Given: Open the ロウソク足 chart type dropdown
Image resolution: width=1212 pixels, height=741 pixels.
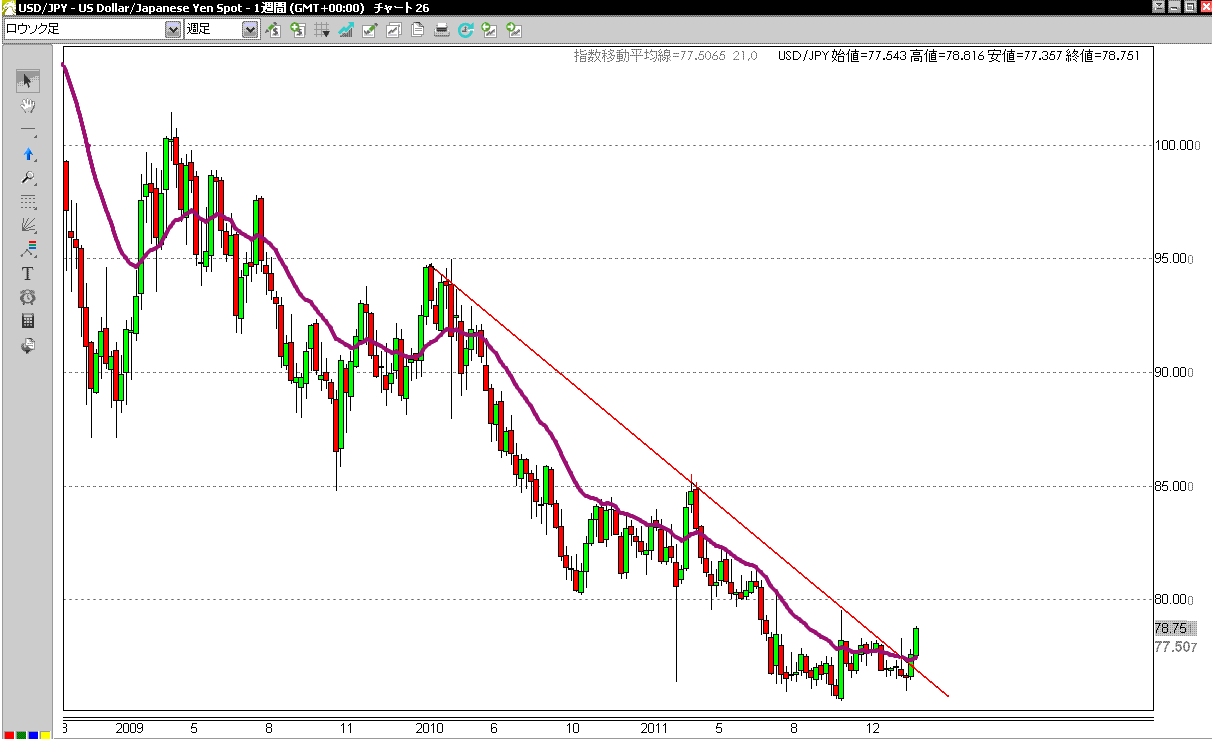Looking at the screenshot, I should point(172,30).
